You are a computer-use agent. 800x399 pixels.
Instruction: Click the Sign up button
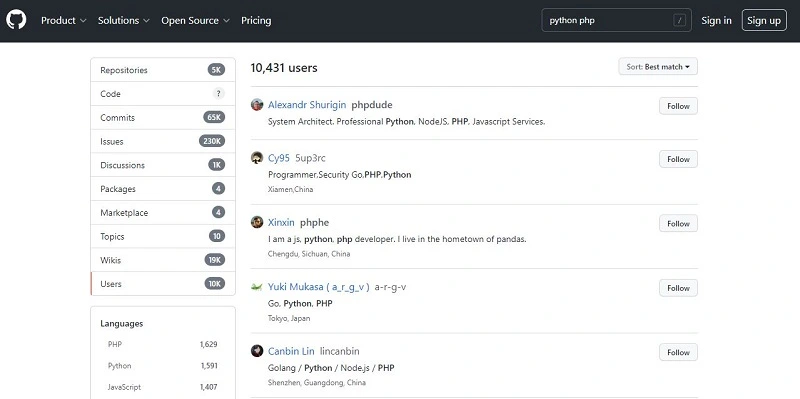point(764,20)
